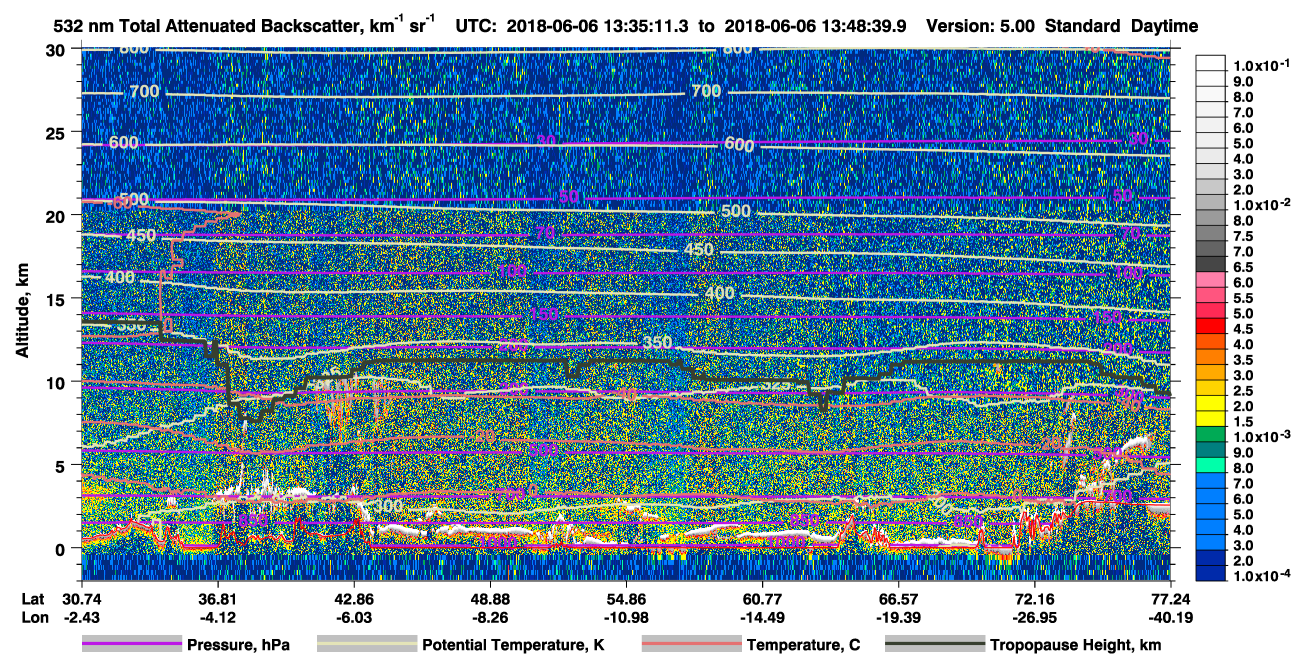Click the colorbar label '1.0x10-1'

click(1261, 64)
